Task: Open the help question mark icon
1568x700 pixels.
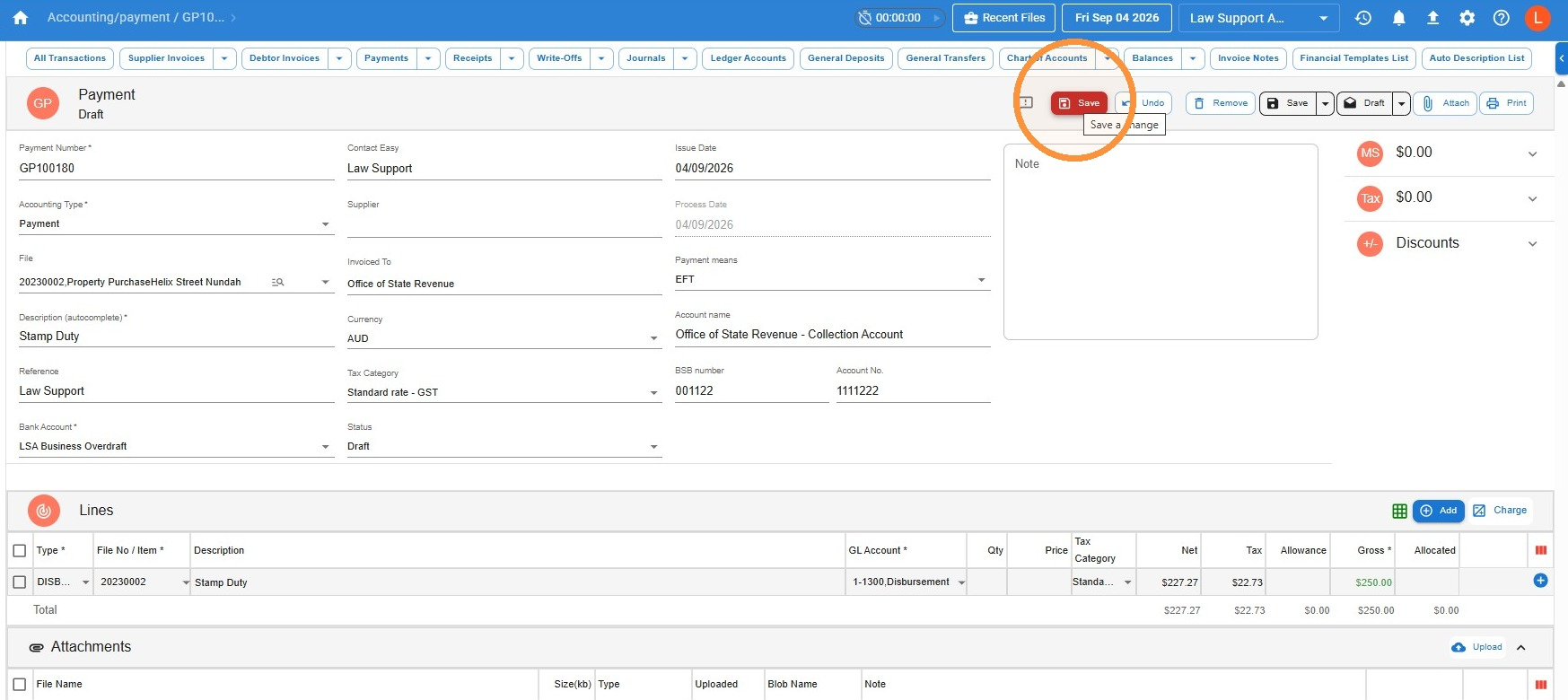Action: (x=1502, y=18)
